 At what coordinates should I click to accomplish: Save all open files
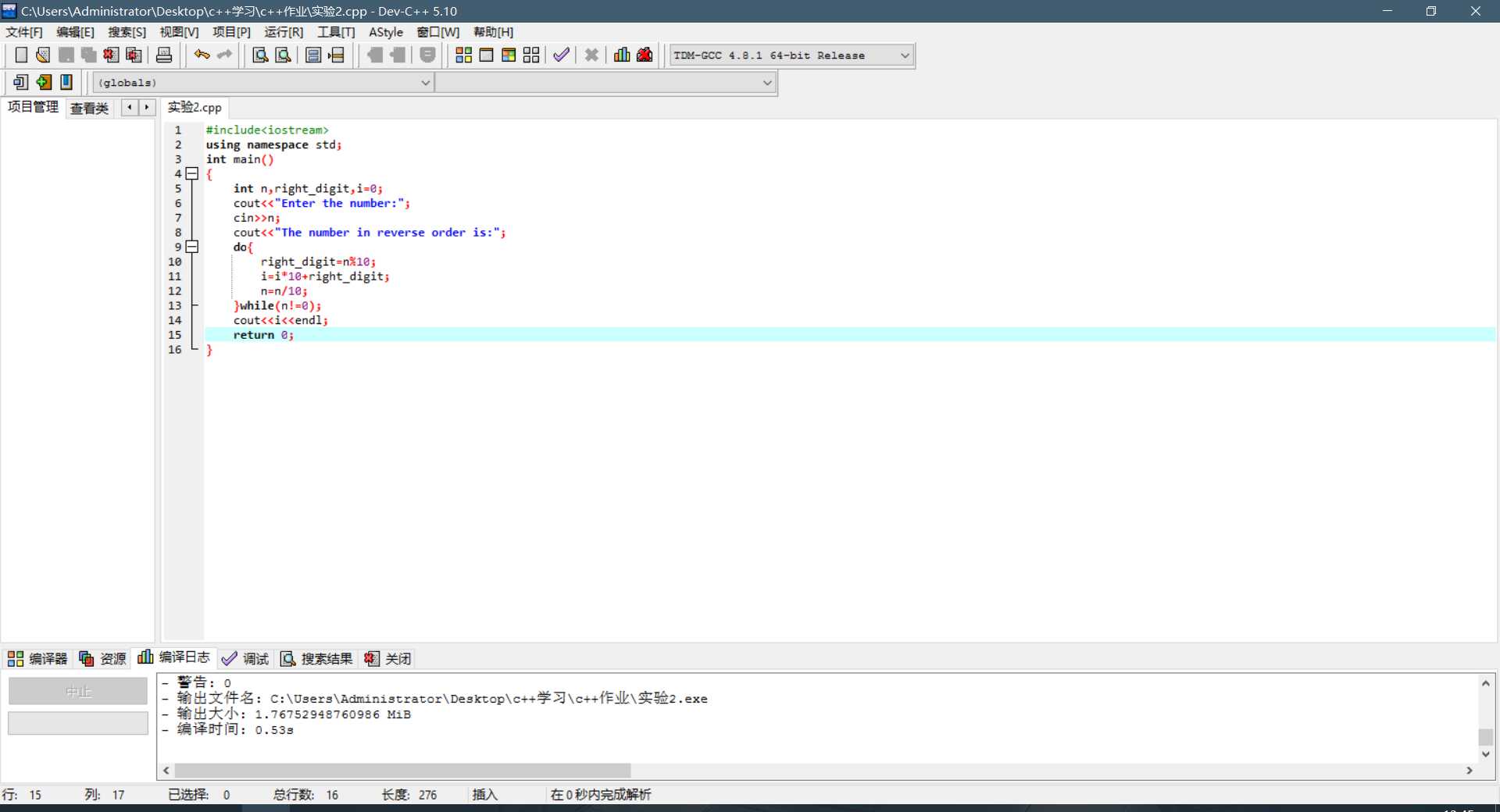point(89,55)
